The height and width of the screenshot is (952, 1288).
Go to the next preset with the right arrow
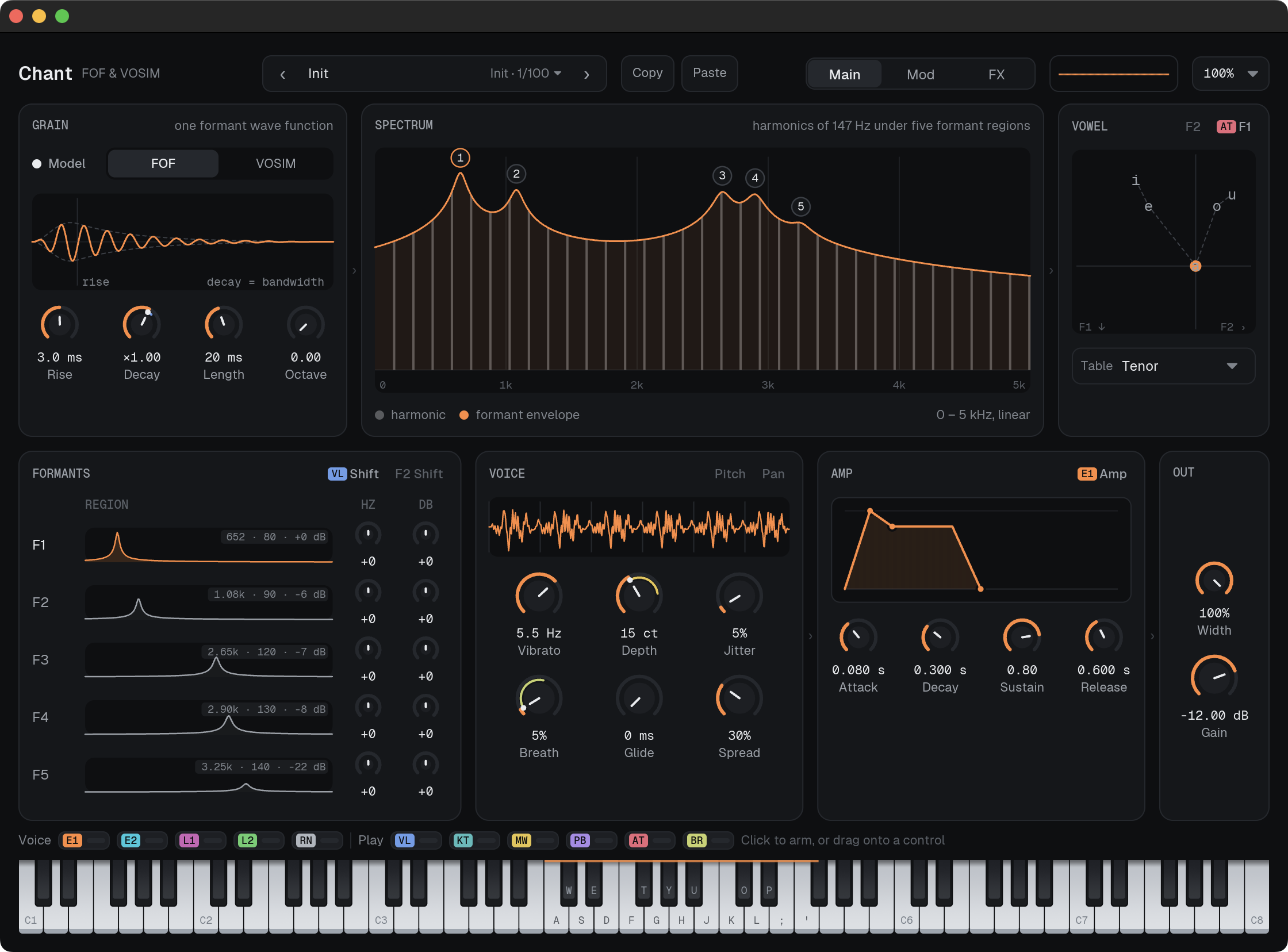pyautogui.click(x=586, y=74)
